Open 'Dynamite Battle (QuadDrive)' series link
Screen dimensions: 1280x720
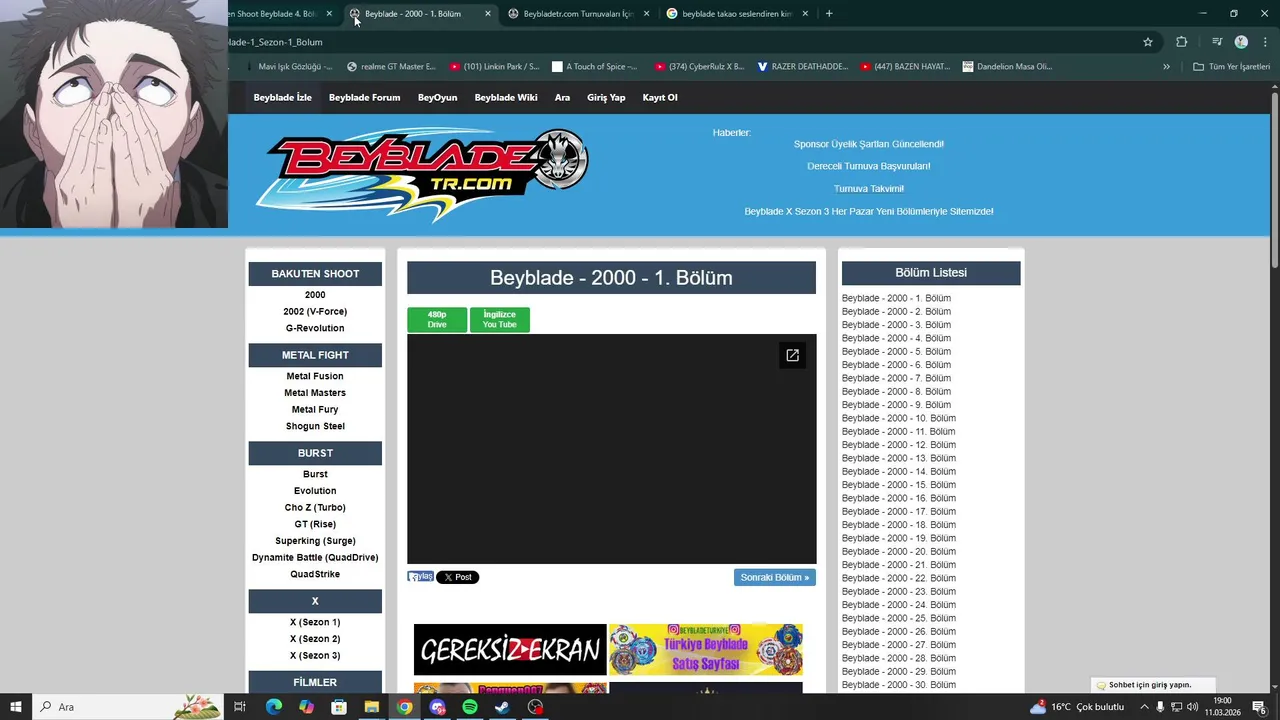(x=315, y=558)
